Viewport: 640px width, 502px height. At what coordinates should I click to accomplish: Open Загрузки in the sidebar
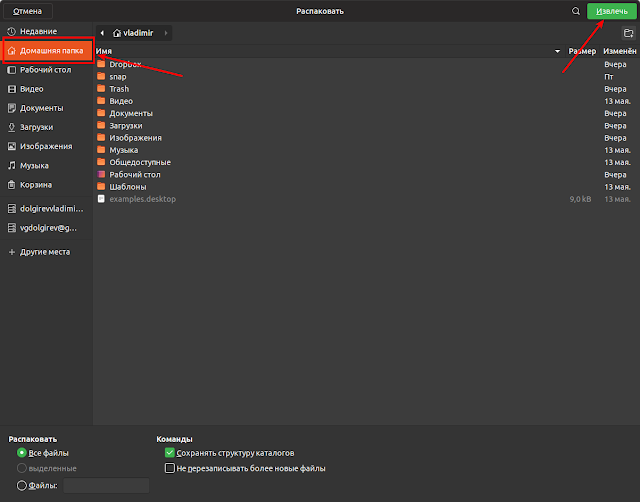click(47, 127)
